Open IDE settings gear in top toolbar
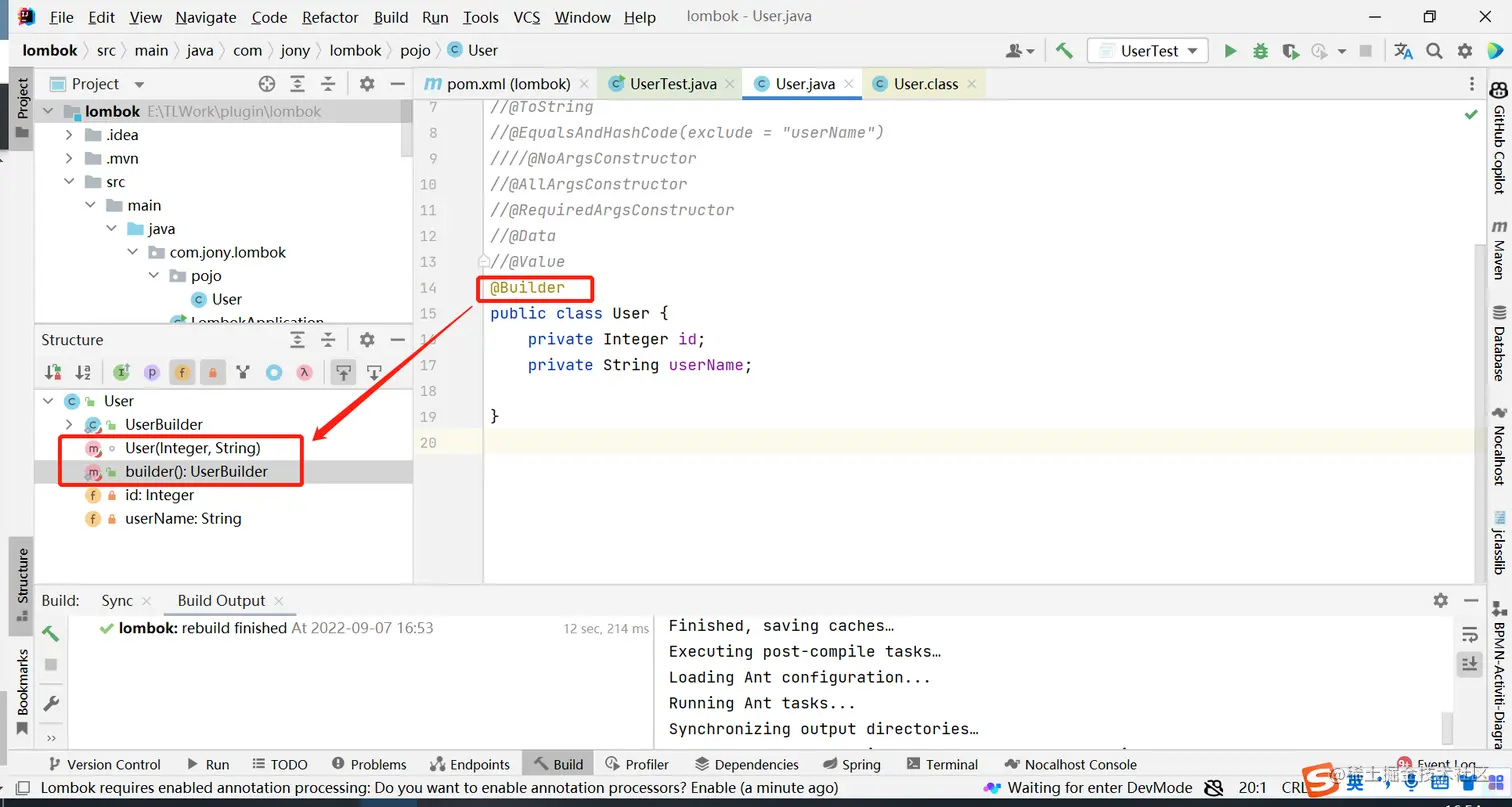The width and height of the screenshot is (1512, 807). (1465, 51)
